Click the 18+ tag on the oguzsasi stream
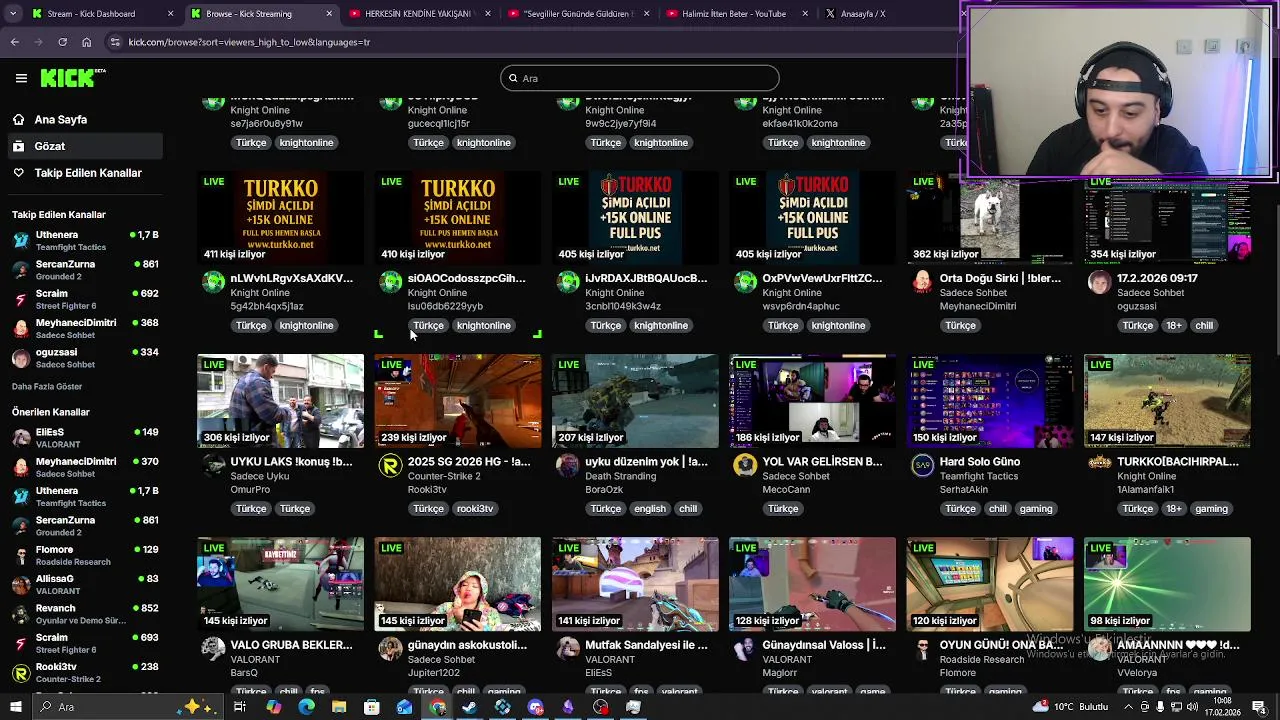The height and width of the screenshot is (720, 1280). point(1174,325)
